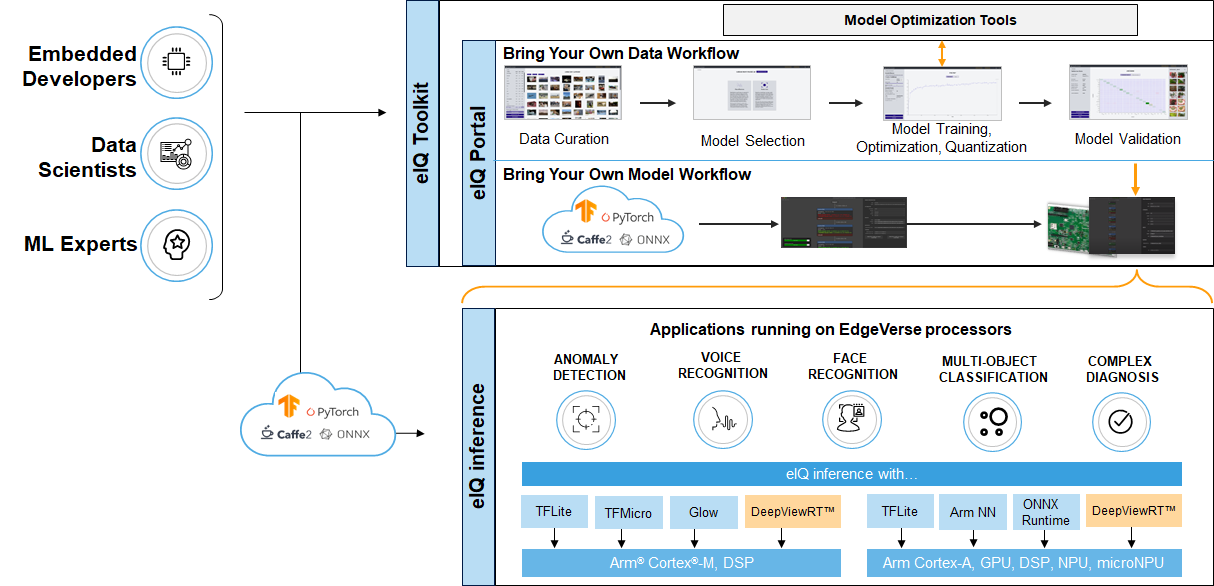Open the Face Recognition application icon
The width and height of the screenshot is (1214, 586).
coord(851,420)
